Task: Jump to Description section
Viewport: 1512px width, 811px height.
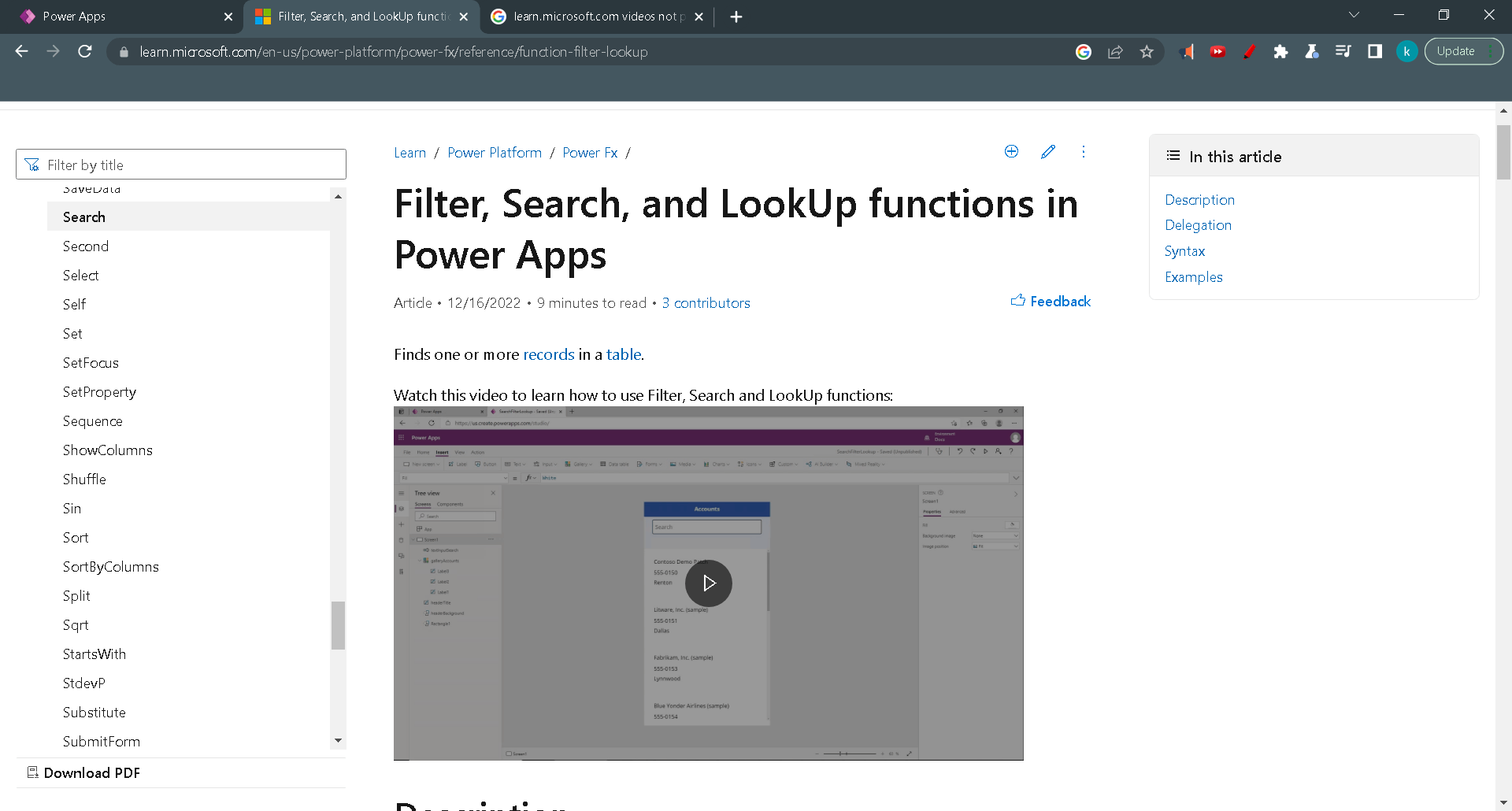Action: [x=1199, y=200]
